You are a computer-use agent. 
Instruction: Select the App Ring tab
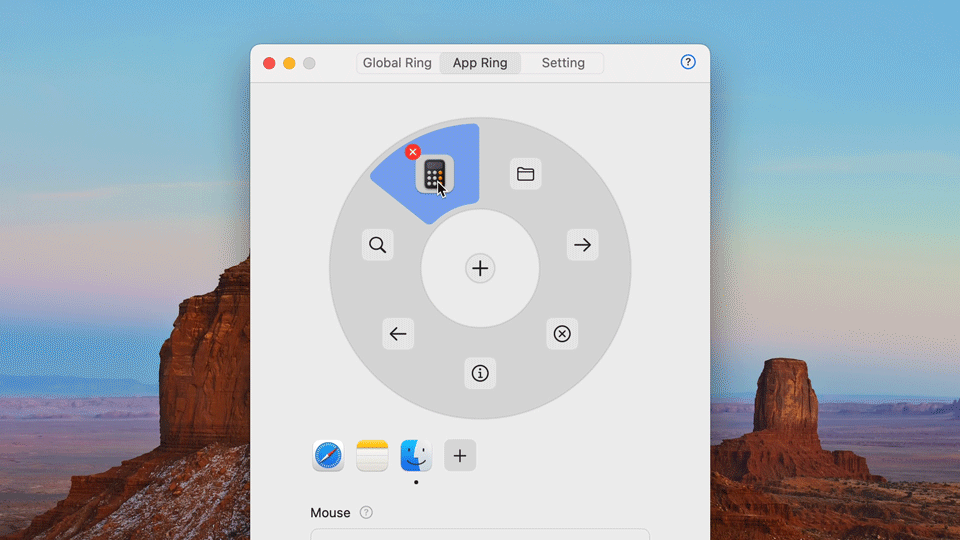(480, 63)
